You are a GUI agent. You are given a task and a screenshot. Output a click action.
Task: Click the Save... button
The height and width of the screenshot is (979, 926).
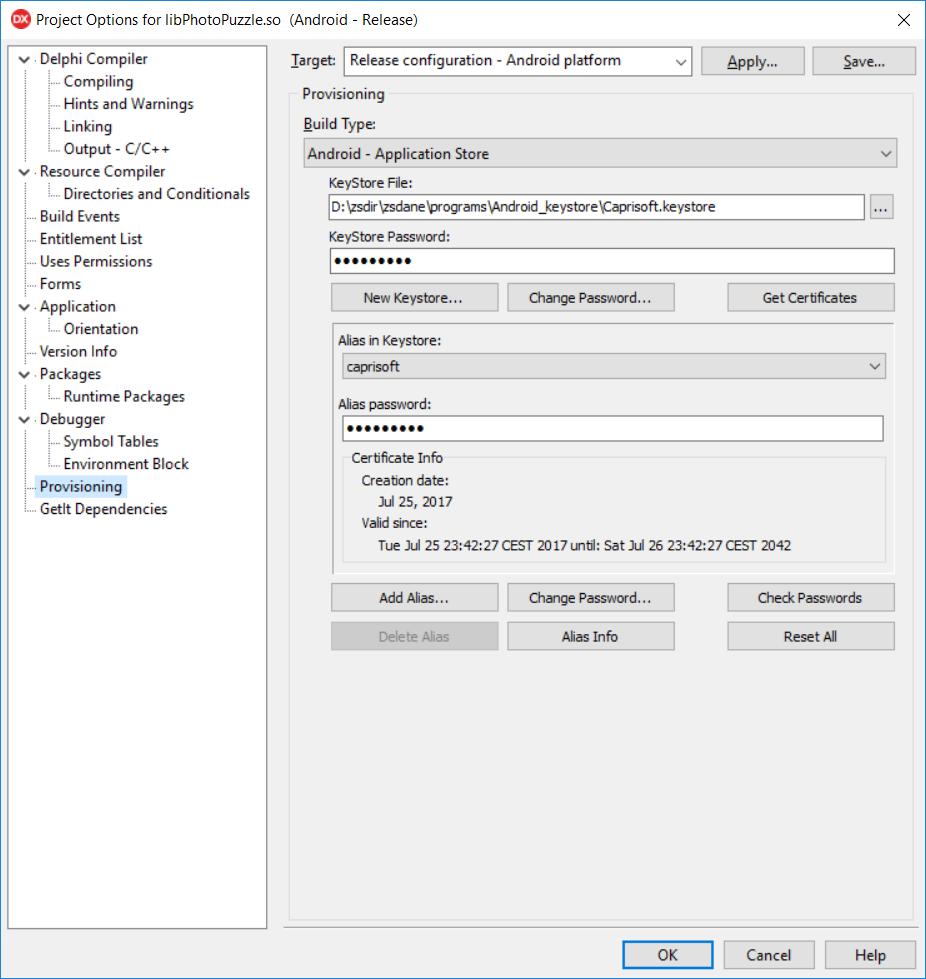point(864,61)
